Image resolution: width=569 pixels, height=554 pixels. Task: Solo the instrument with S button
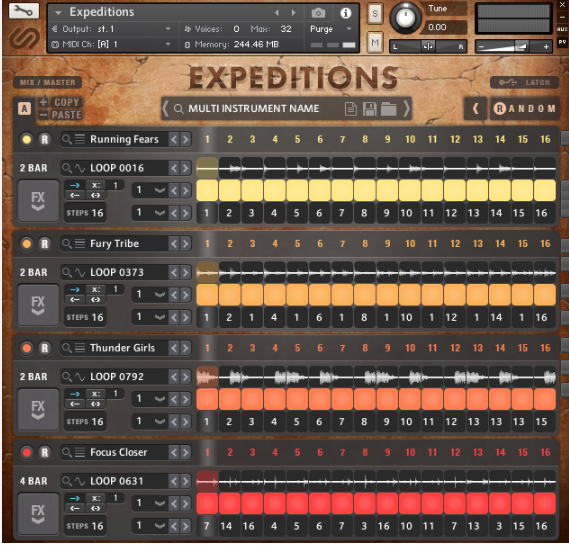375,14
